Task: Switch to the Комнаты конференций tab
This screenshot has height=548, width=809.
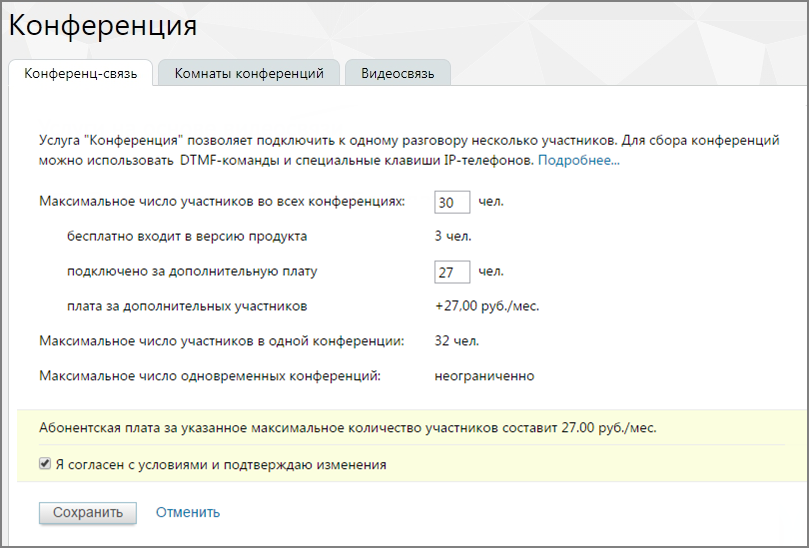Action: [x=249, y=73]
